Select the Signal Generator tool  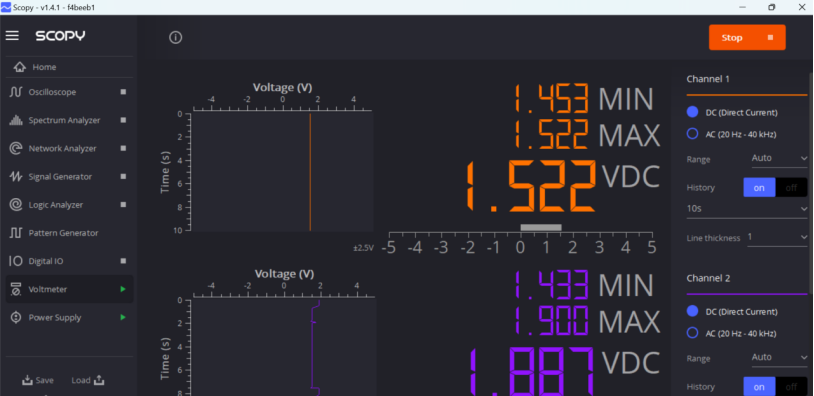[x=69, y=176]
